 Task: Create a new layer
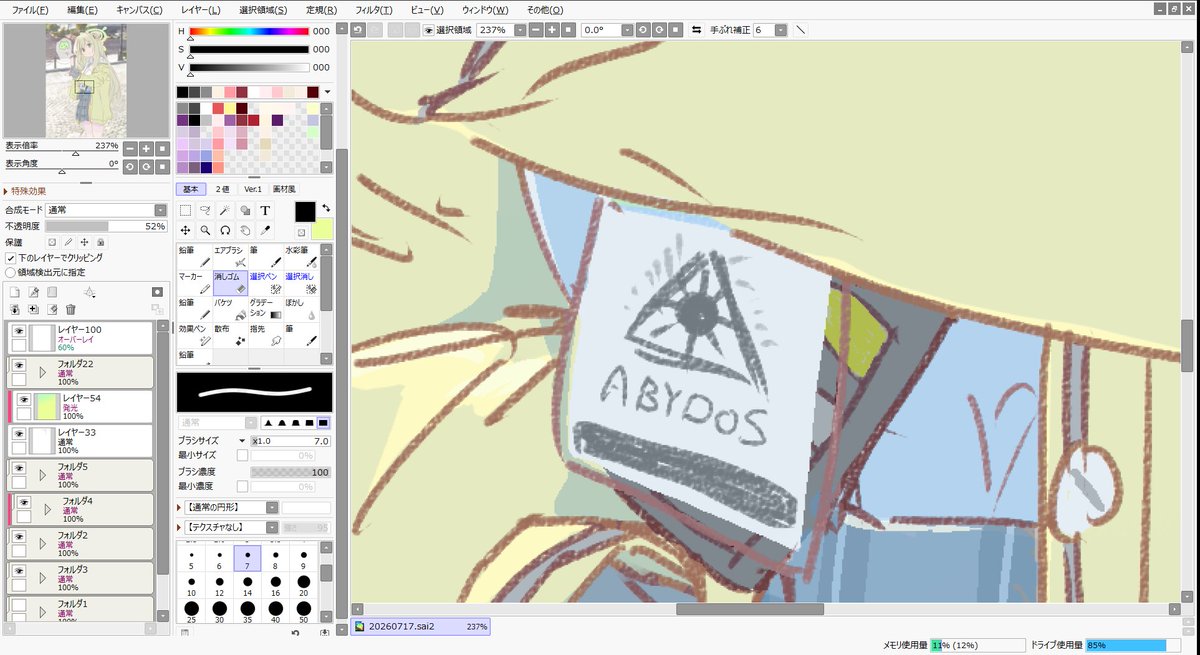[x=14, y=292]
